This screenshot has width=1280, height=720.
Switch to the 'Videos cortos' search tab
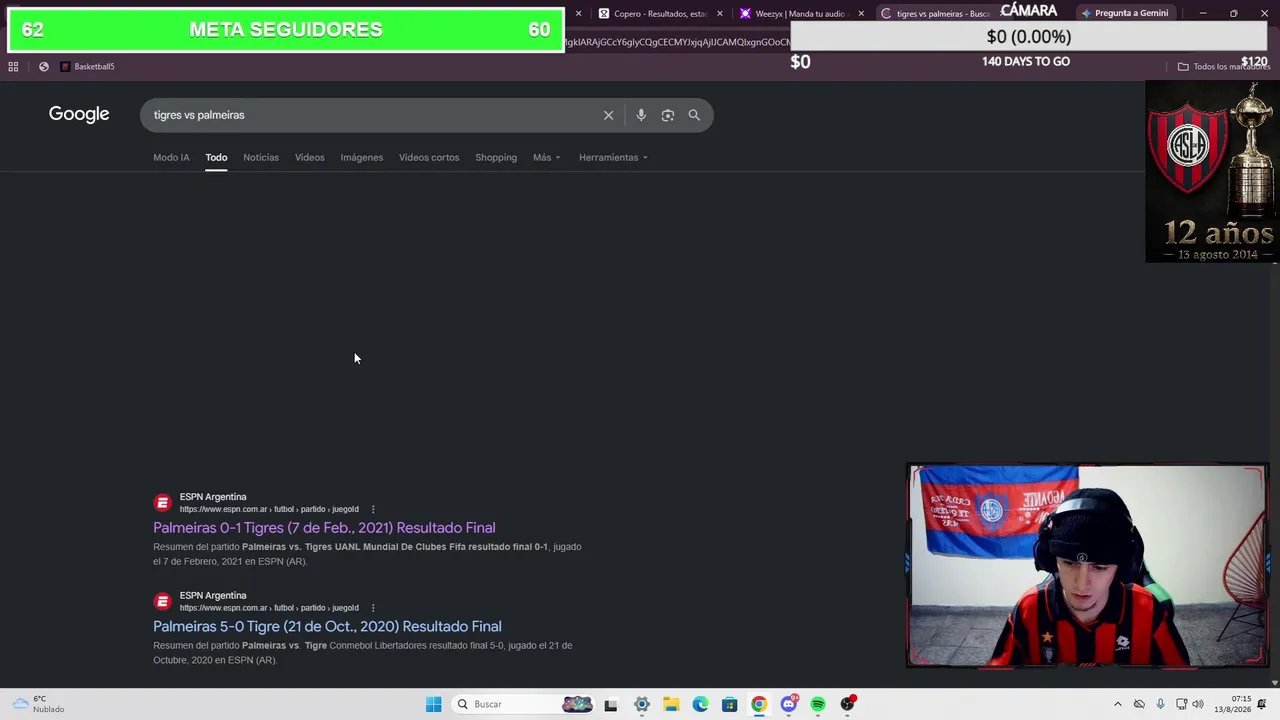click(x=429, y=158)
